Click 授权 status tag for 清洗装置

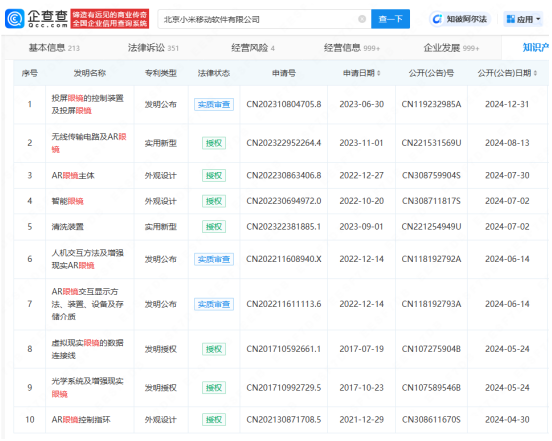pyautogui.click(x=214, y=227)
